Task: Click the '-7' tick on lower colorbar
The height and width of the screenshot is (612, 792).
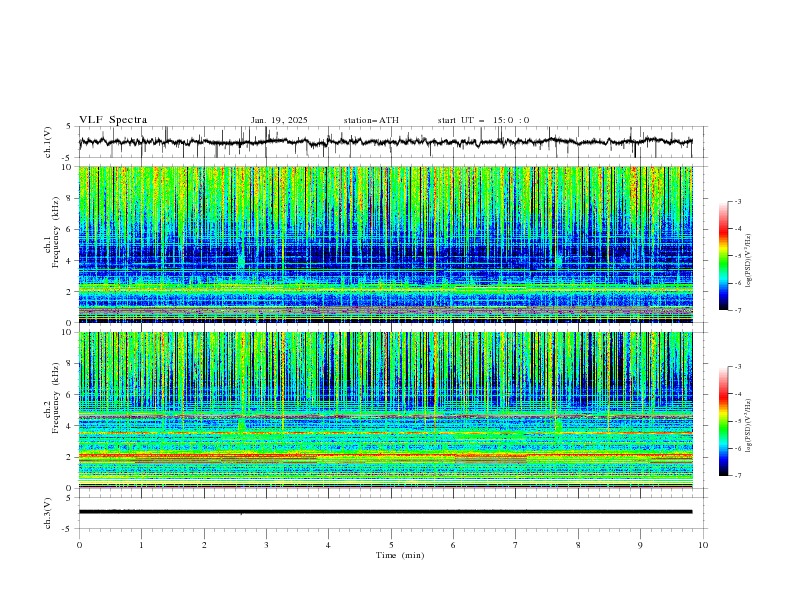Action: [737, 476]
